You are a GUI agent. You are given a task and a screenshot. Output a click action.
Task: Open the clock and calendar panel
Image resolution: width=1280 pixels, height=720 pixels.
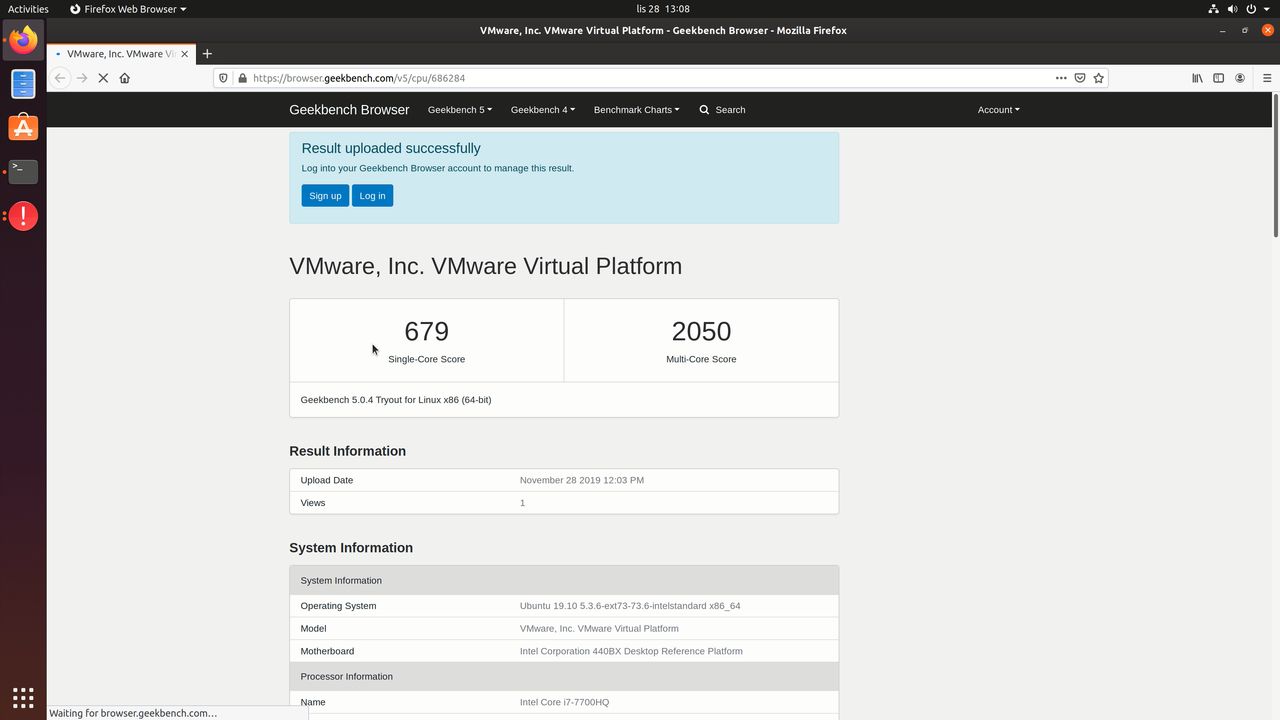663,9
